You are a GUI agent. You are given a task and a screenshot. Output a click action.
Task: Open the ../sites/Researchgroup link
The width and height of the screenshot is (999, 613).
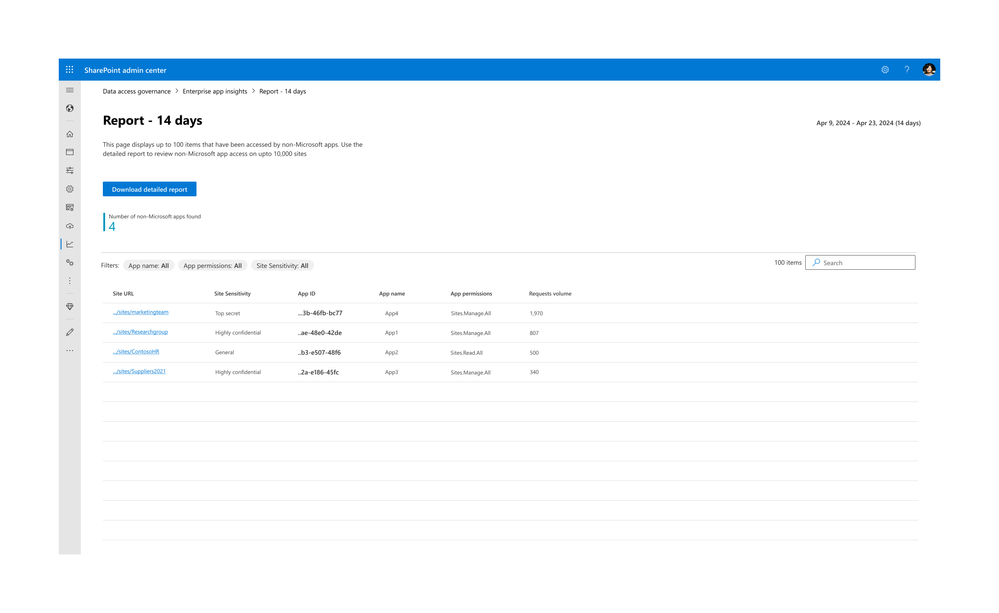pos(140,332)
